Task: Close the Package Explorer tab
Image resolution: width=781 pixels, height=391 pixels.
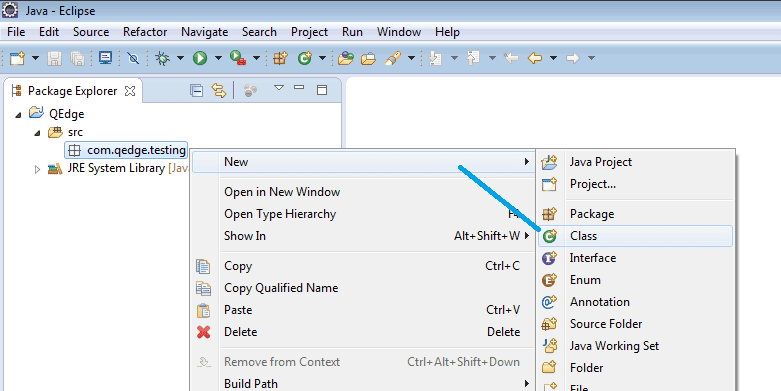Action: [x=130, y=91]
